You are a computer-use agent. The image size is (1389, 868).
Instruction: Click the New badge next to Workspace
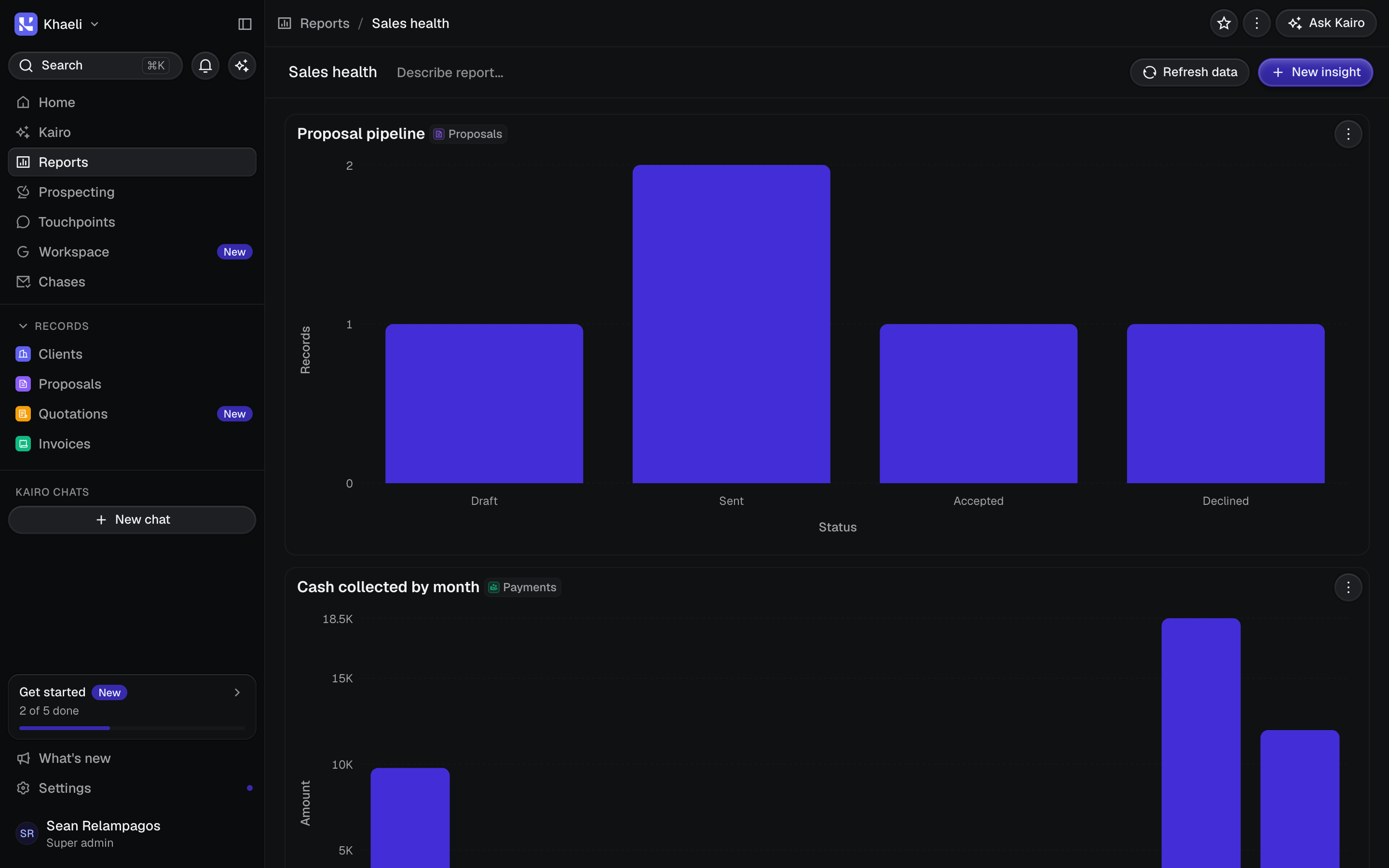pyautogui.click(x=234, y=252)
